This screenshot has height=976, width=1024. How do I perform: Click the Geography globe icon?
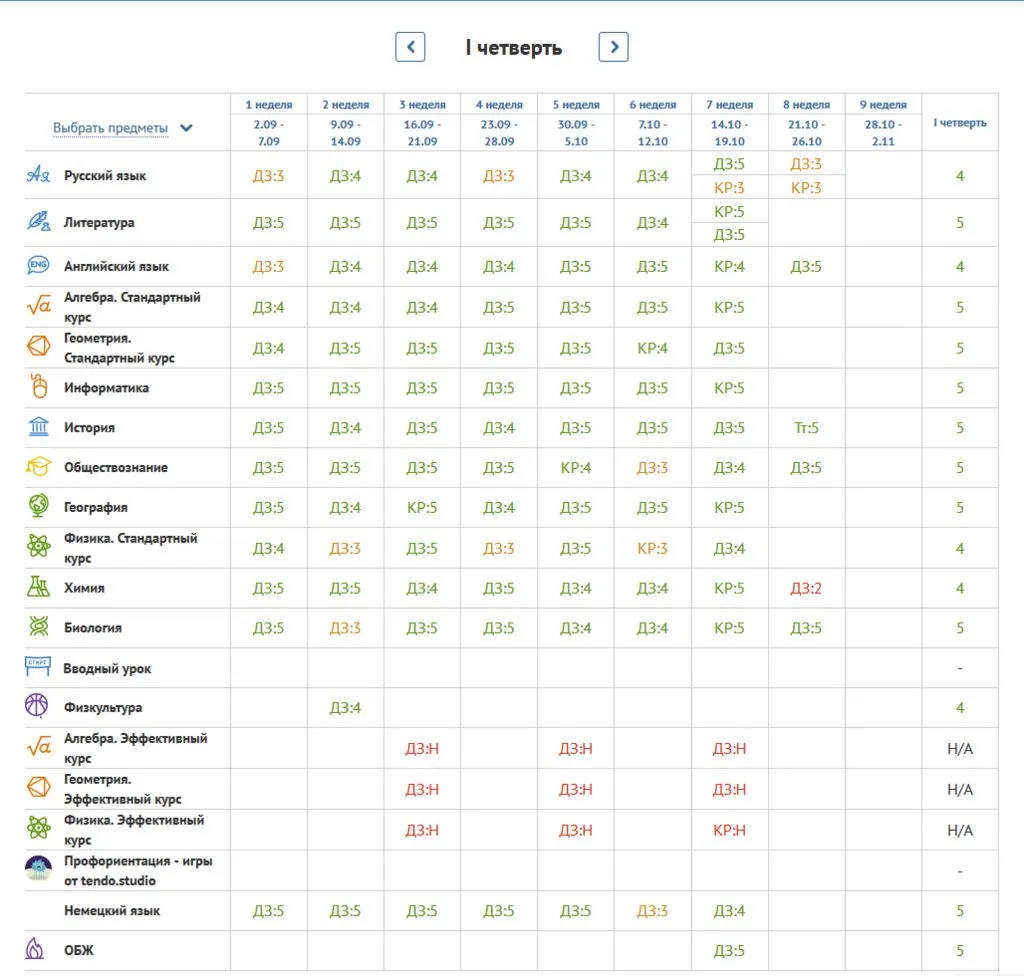point(38,507)
